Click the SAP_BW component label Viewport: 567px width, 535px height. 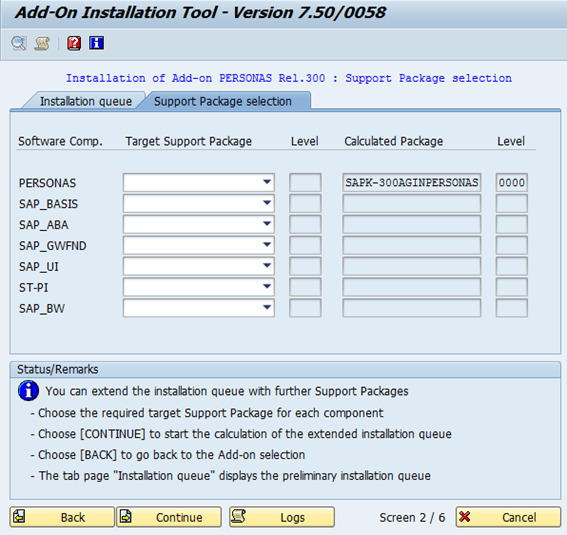click(x=42, y=309)
